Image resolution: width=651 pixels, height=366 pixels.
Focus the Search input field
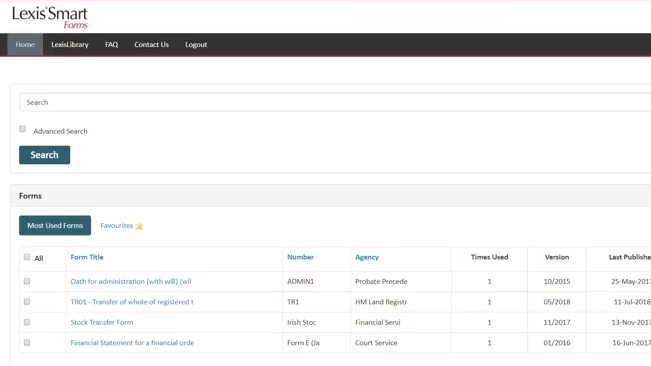[335, 102]
